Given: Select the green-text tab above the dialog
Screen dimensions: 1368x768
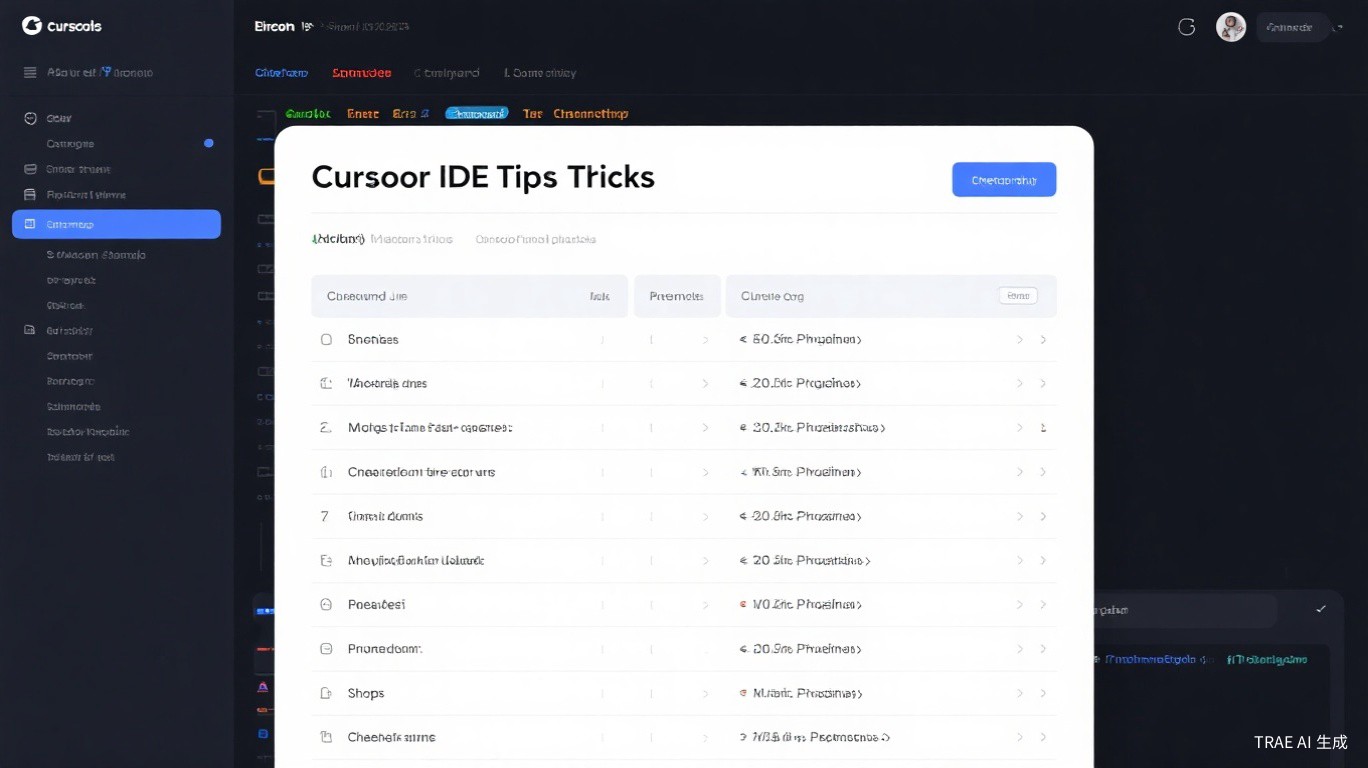Looking at the screenshot, I should [x=308, y=114].
